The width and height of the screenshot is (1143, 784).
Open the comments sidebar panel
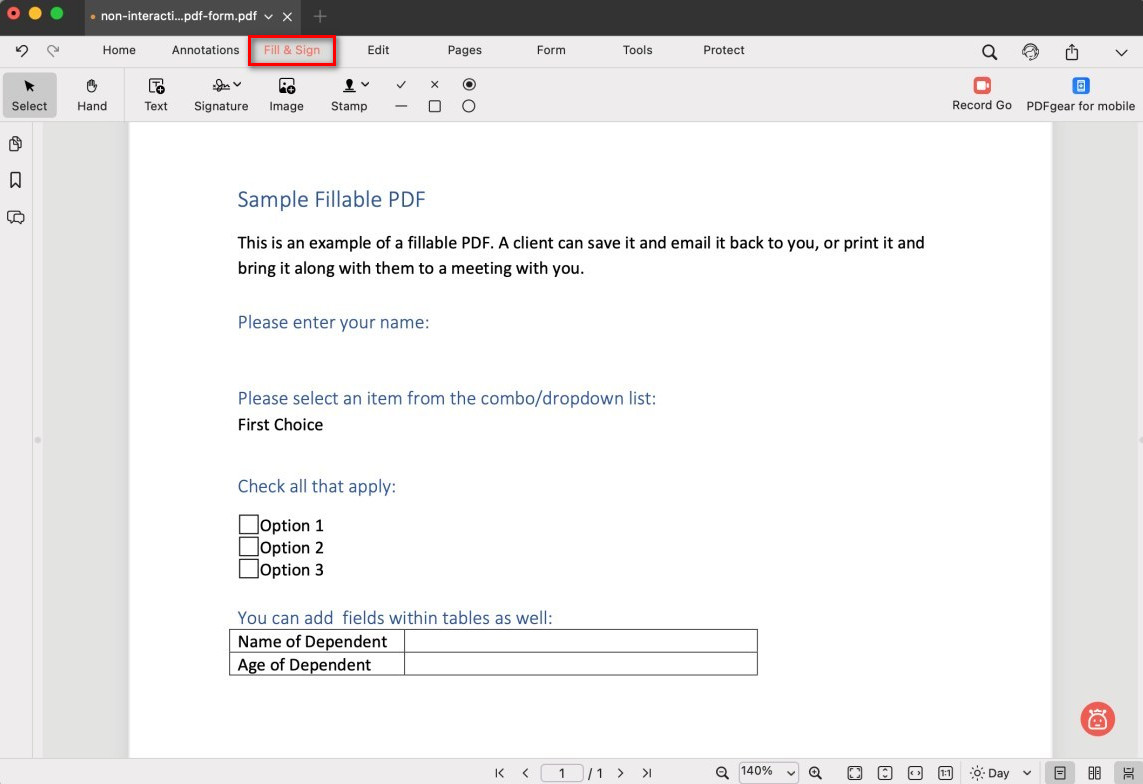point(16,217)
